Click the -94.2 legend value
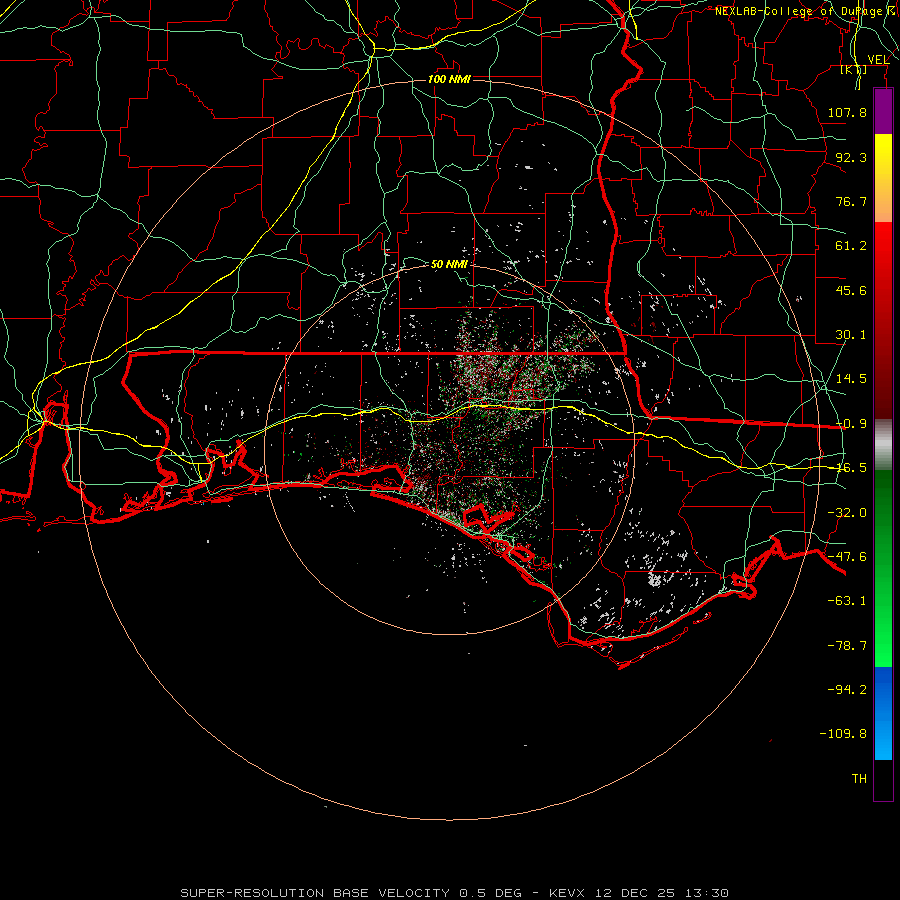Image resolution: width=900 pixels, height=900 pixels. [x=847, y=690]
